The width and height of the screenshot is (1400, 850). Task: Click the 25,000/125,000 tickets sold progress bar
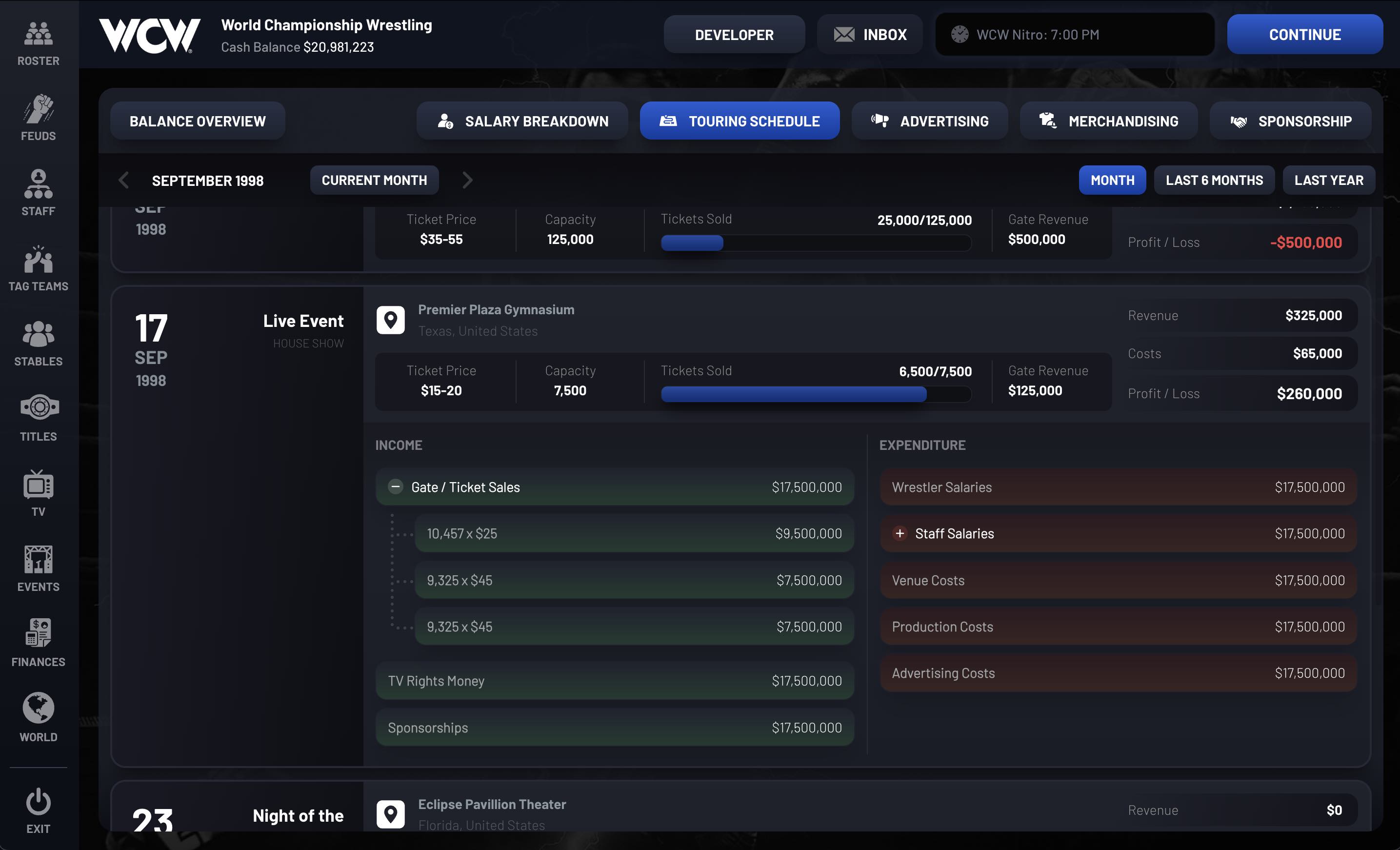[816, 243]
